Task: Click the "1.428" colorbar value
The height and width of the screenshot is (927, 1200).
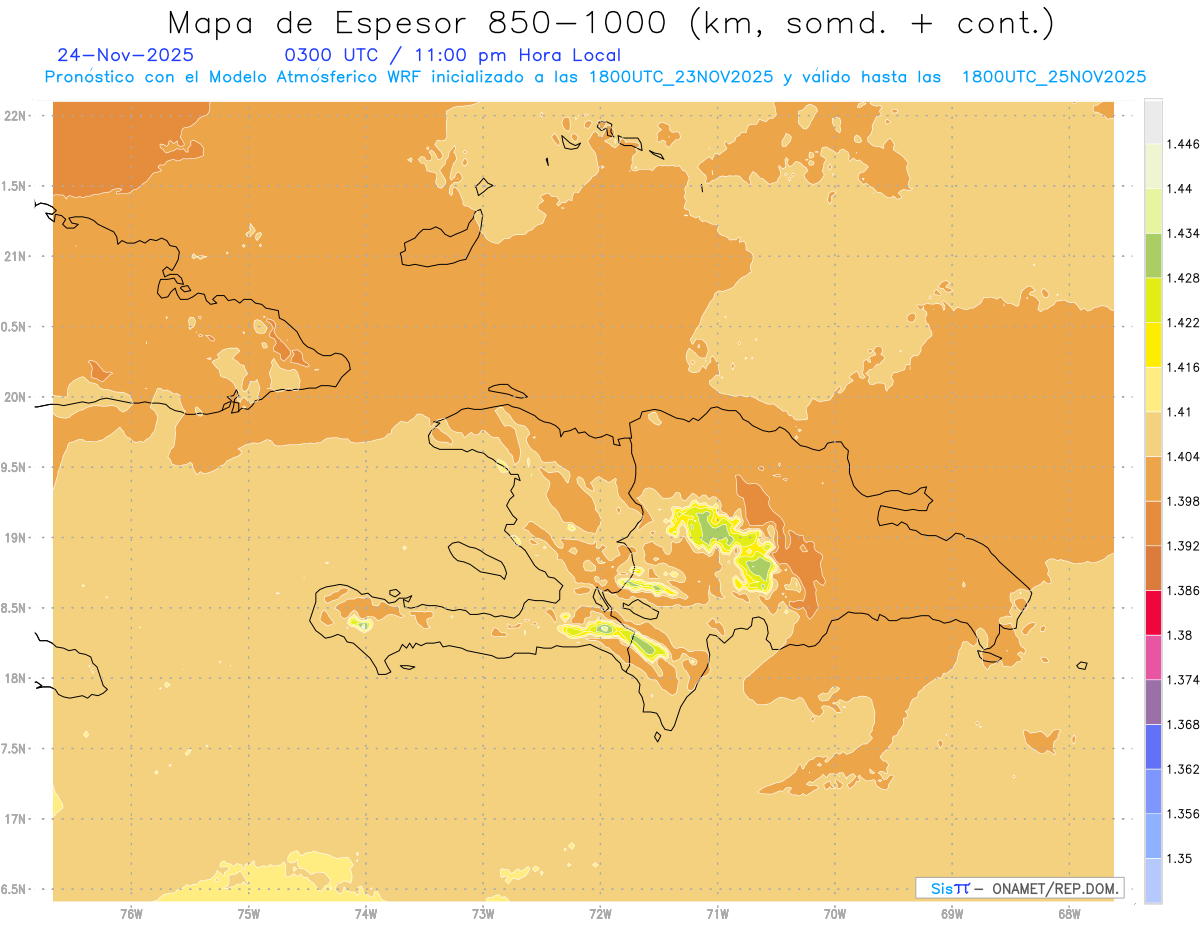Action: click(x=1183, y=278)
